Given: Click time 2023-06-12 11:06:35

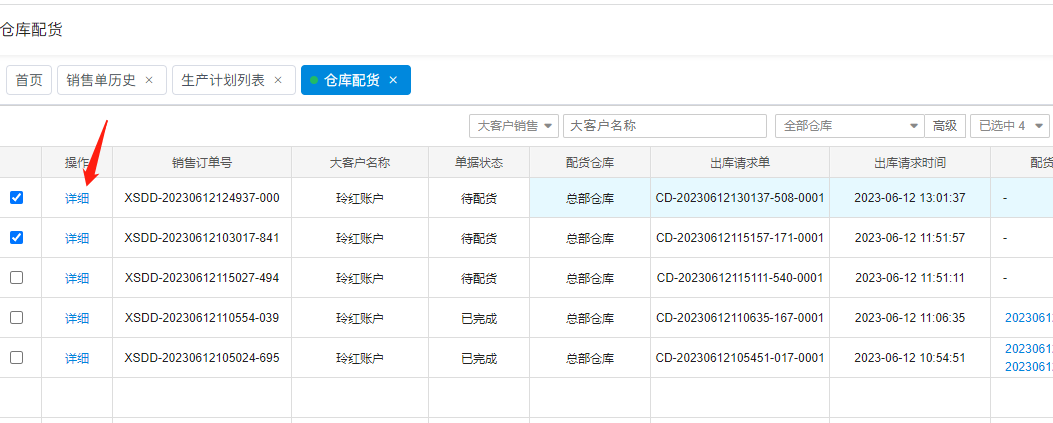Looking at the screenshot, I should (910, 318).
